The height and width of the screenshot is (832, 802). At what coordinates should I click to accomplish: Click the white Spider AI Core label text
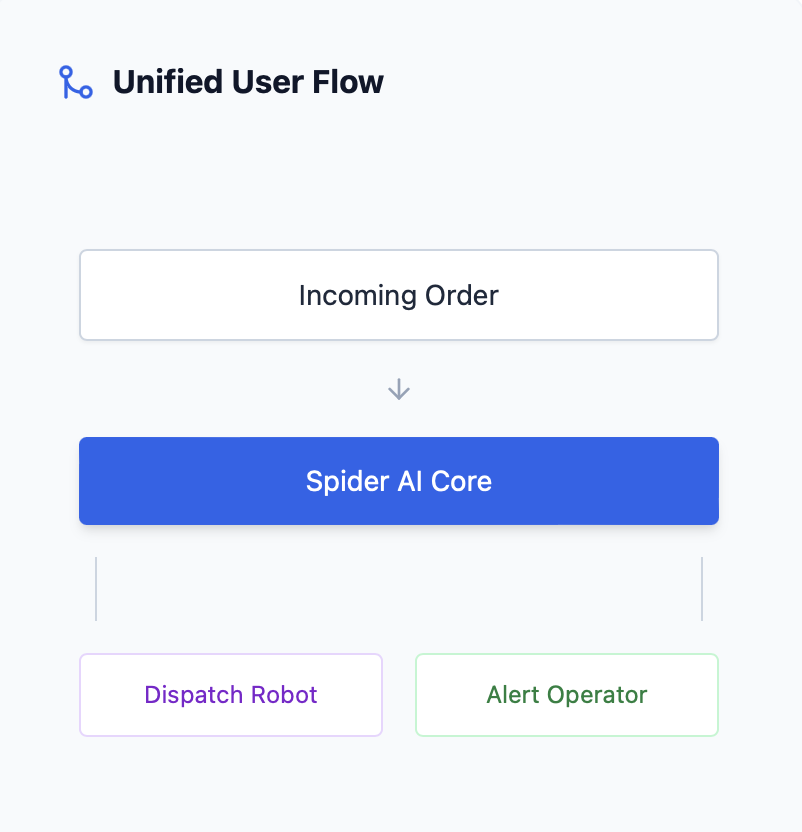pos(399,482)
